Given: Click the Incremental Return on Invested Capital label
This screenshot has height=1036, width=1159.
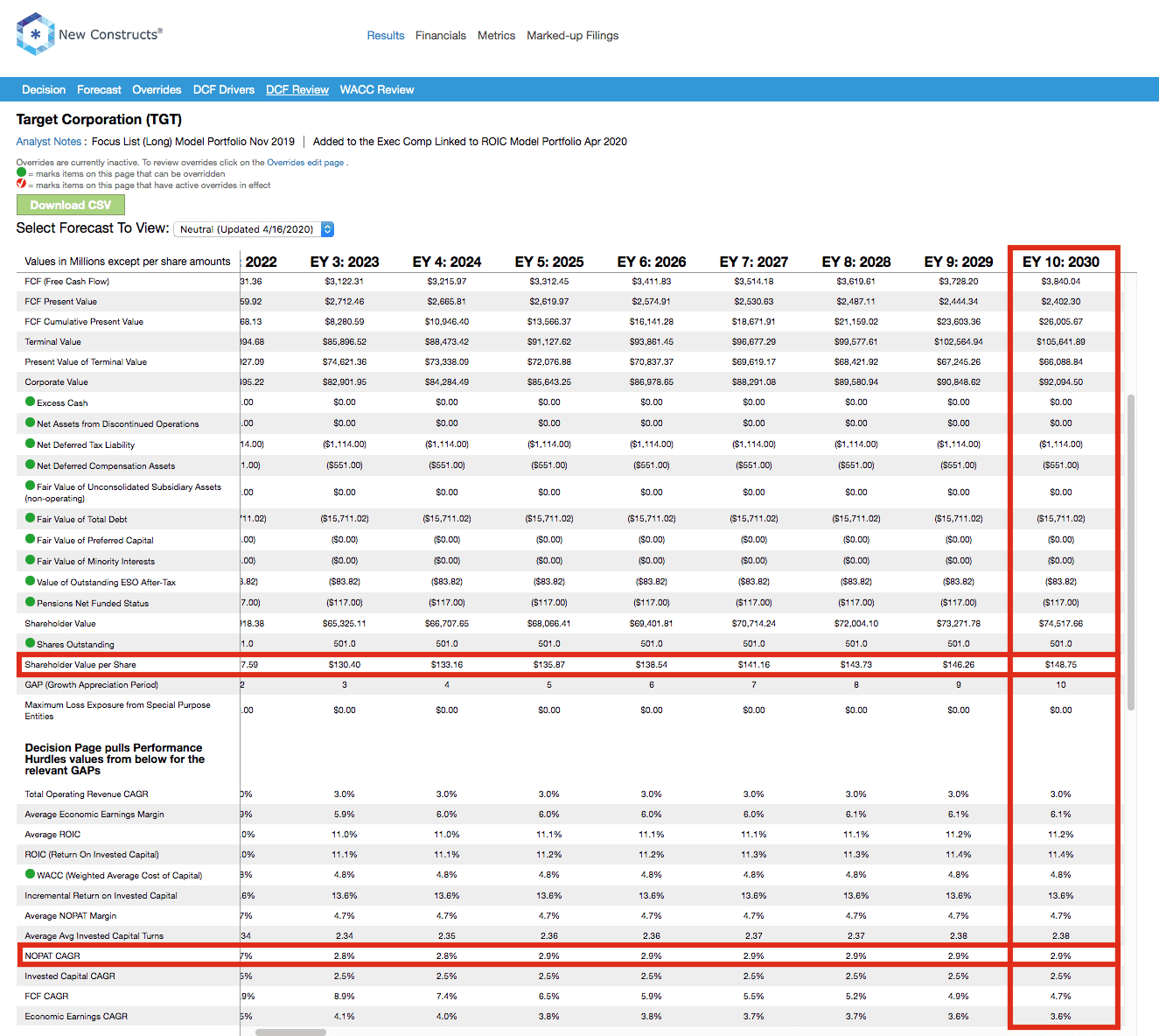Looking at the screenshot, I should tap(101, 896).
